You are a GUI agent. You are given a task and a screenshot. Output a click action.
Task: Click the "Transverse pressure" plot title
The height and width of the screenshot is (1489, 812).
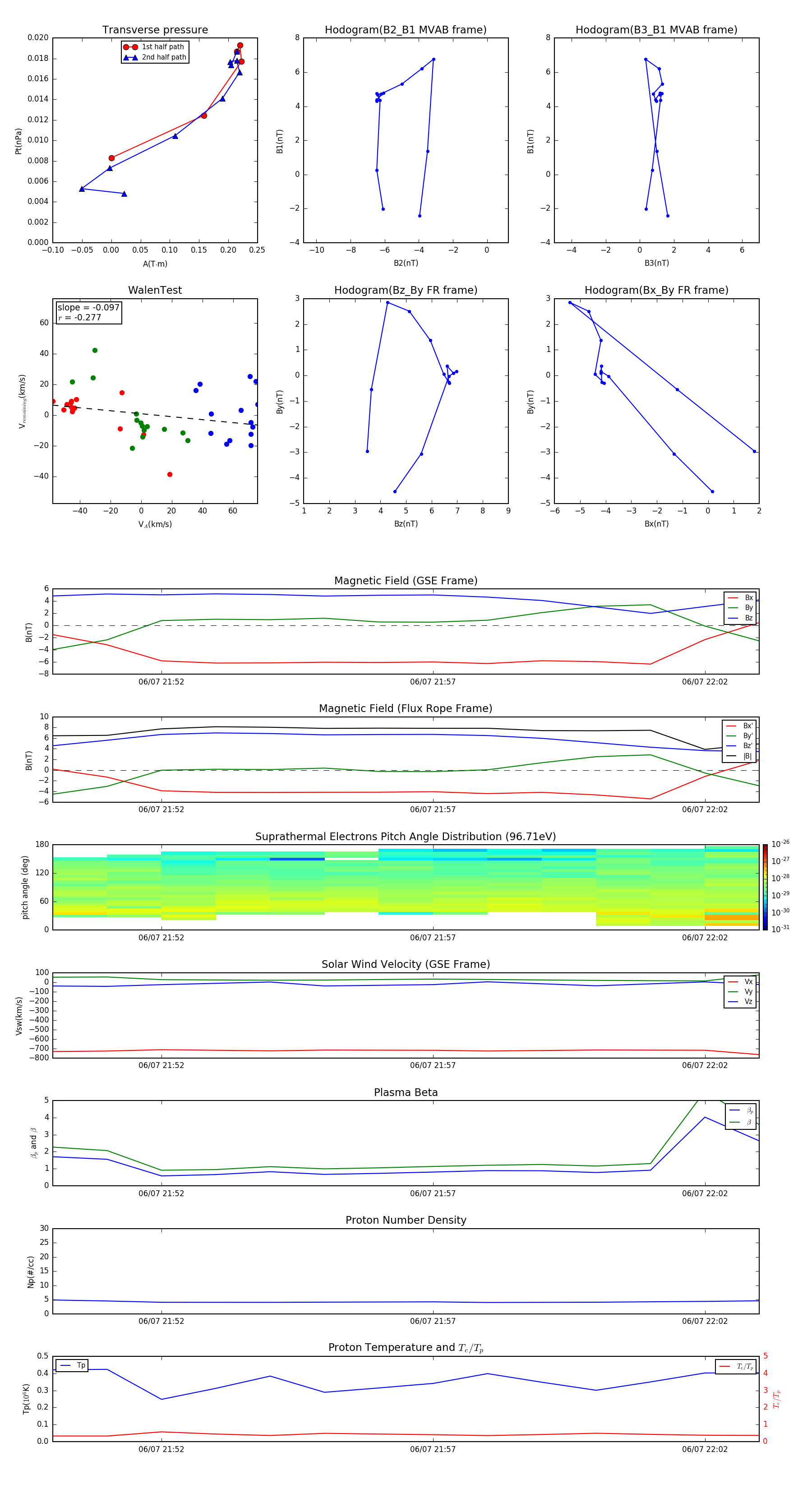[x=155, y=30]
